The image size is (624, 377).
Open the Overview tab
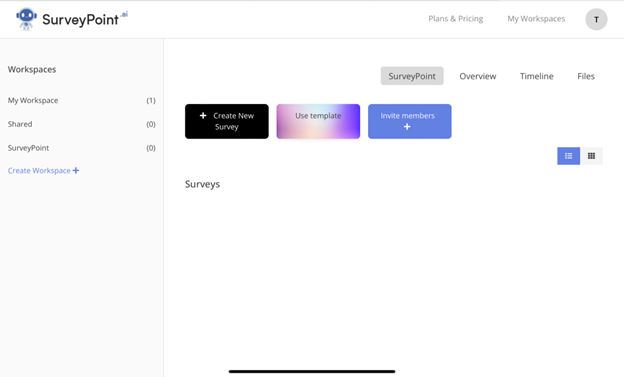(x=478, y=76)
